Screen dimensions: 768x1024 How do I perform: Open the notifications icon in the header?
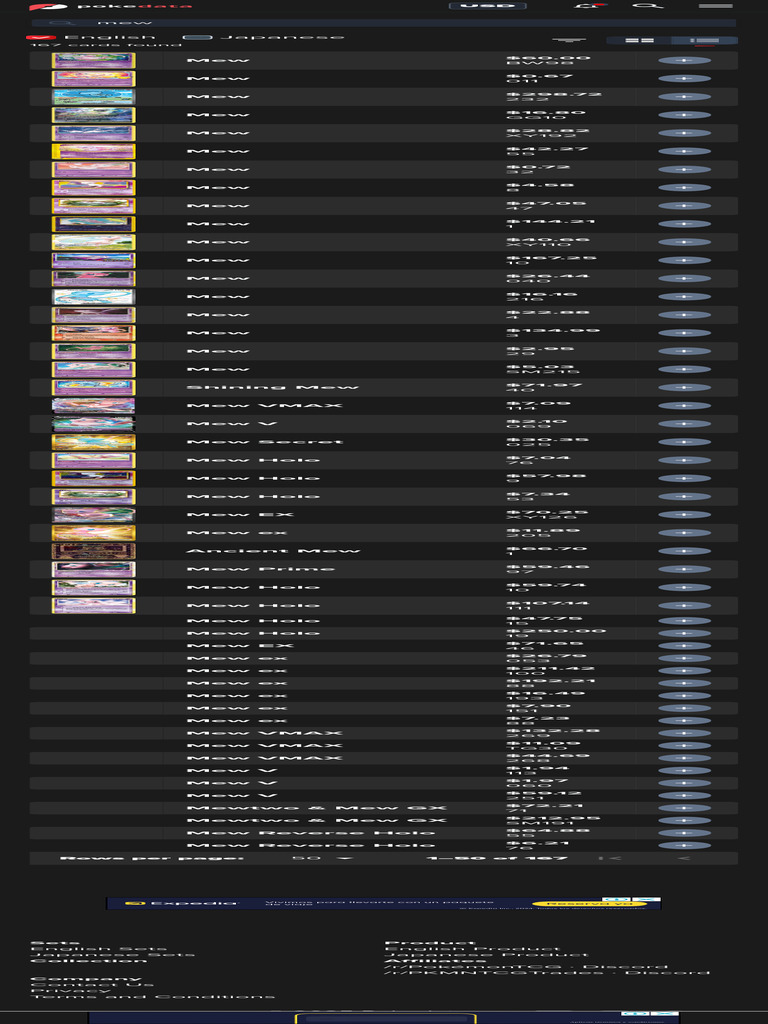pos(590,6)
